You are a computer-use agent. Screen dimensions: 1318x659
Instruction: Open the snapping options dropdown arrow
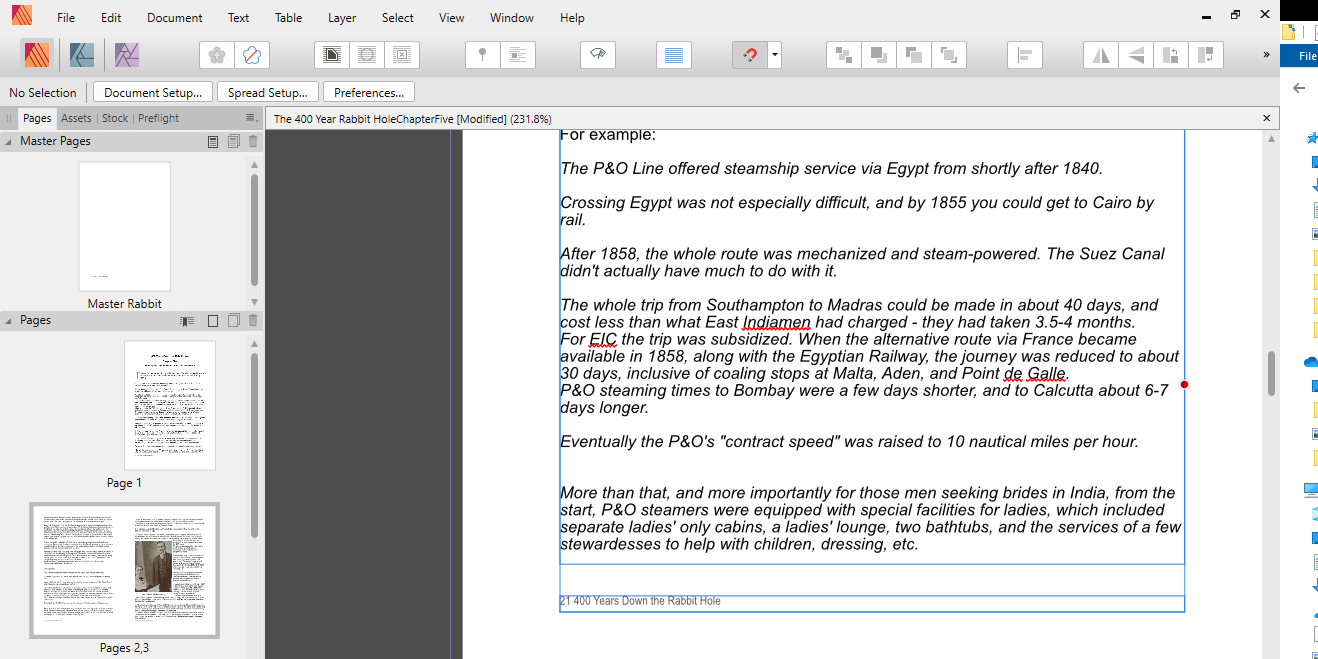pos(775,55)
